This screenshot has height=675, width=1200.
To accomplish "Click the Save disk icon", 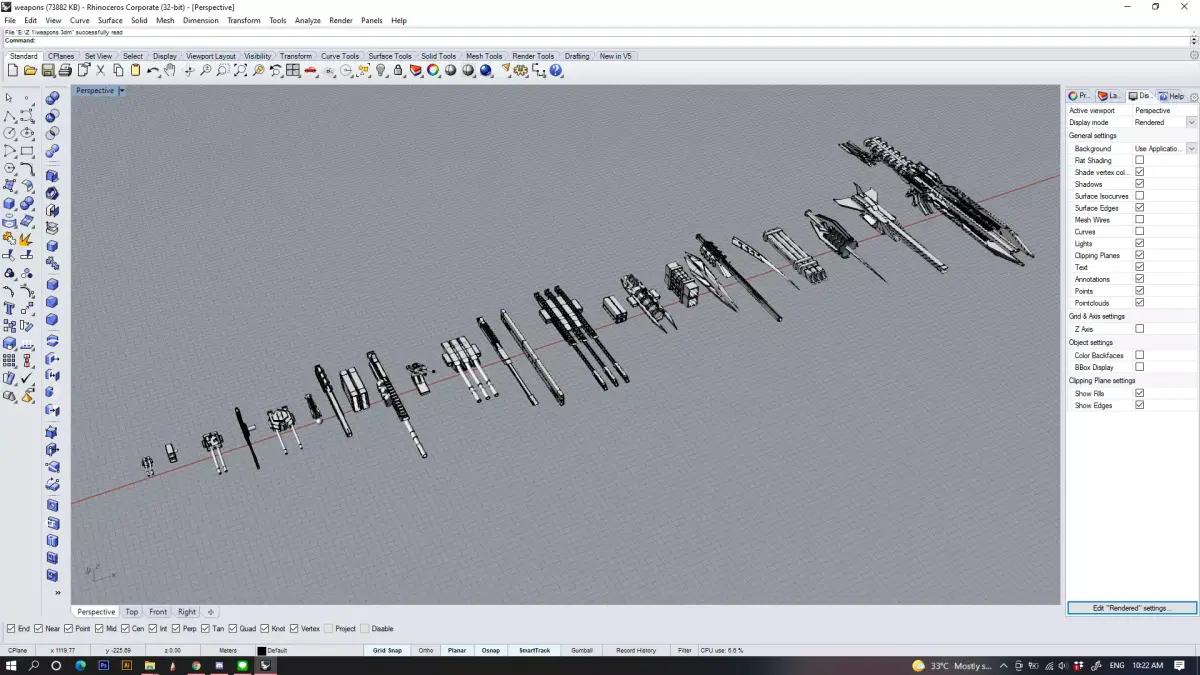I will point(47,71).
